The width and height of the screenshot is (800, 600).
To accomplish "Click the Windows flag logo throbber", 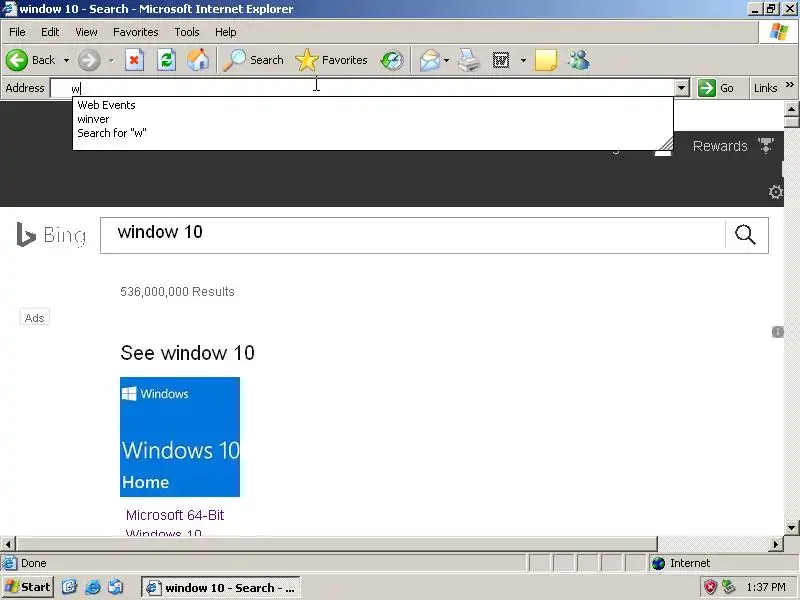I will click(x=779, y=32).
